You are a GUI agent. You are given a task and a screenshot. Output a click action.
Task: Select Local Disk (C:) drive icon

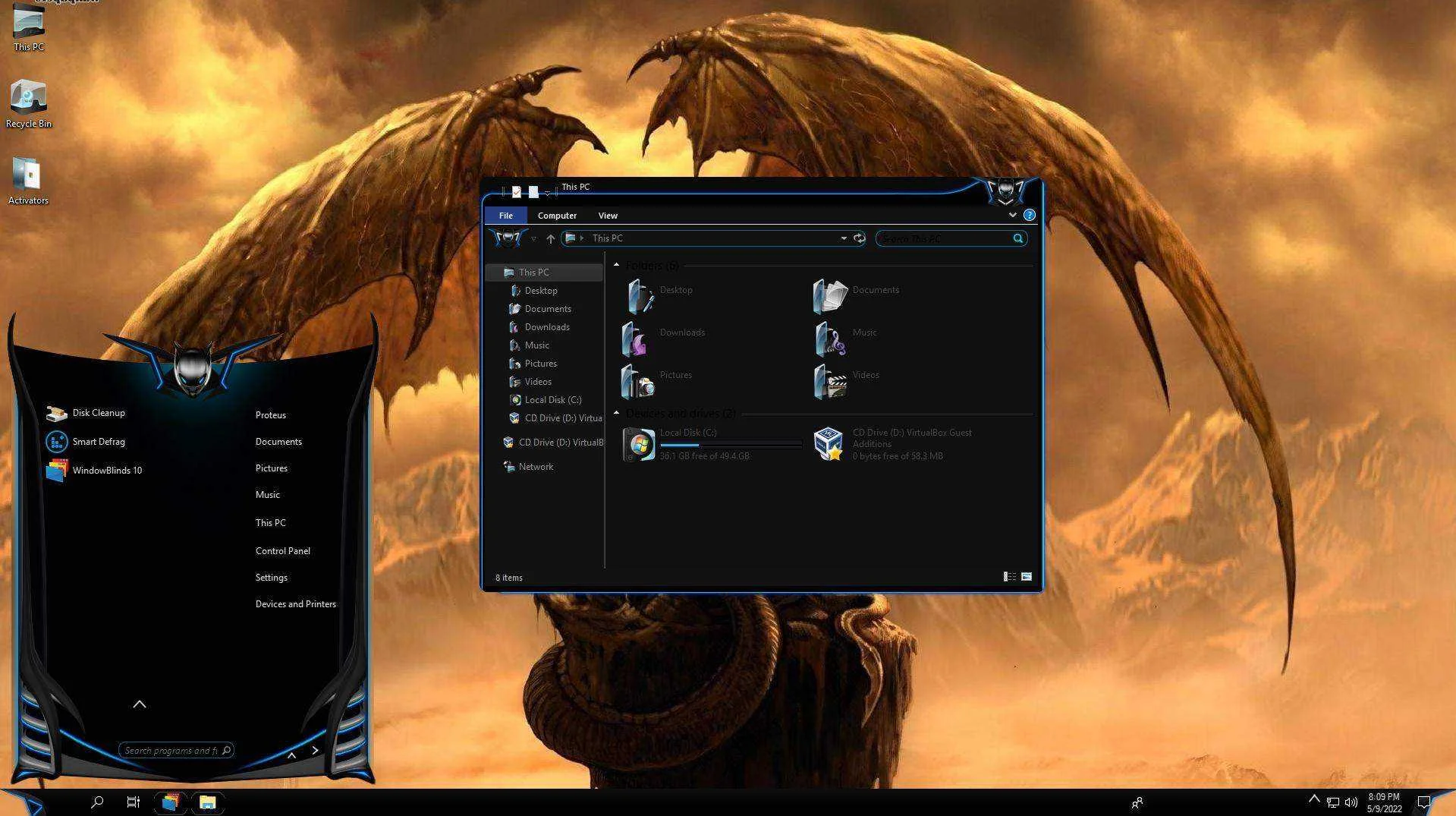pos(639,444)
